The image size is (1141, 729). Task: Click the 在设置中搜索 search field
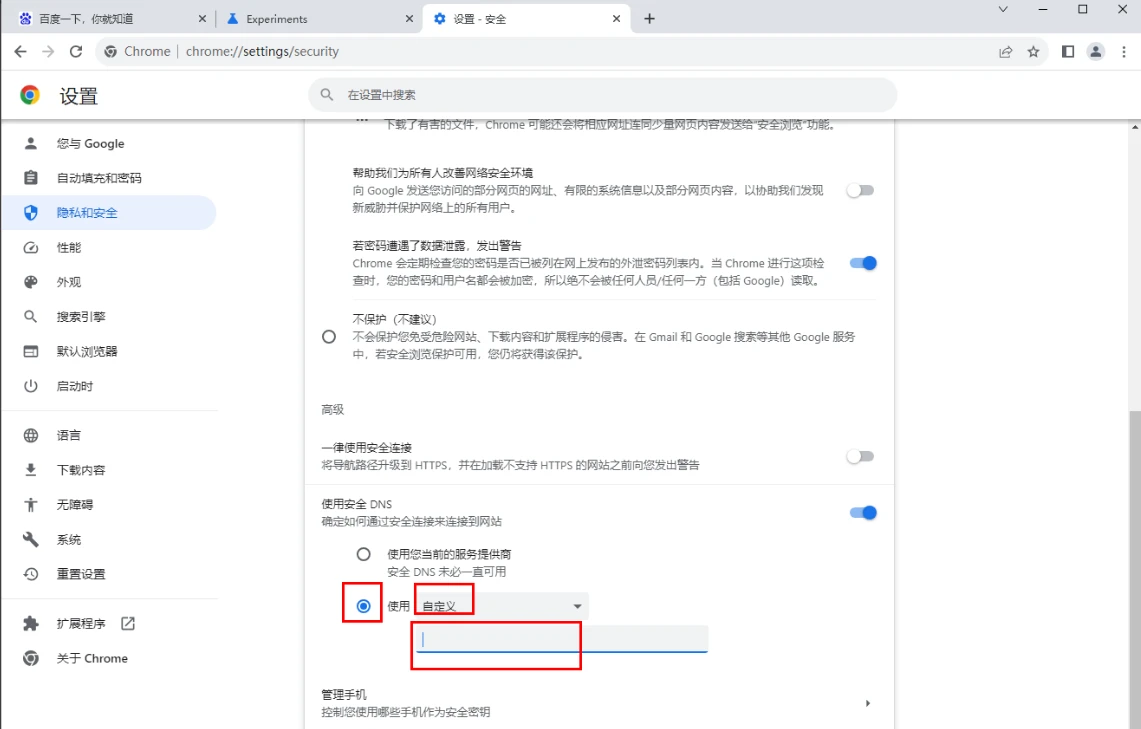click(x=603, y=95)
